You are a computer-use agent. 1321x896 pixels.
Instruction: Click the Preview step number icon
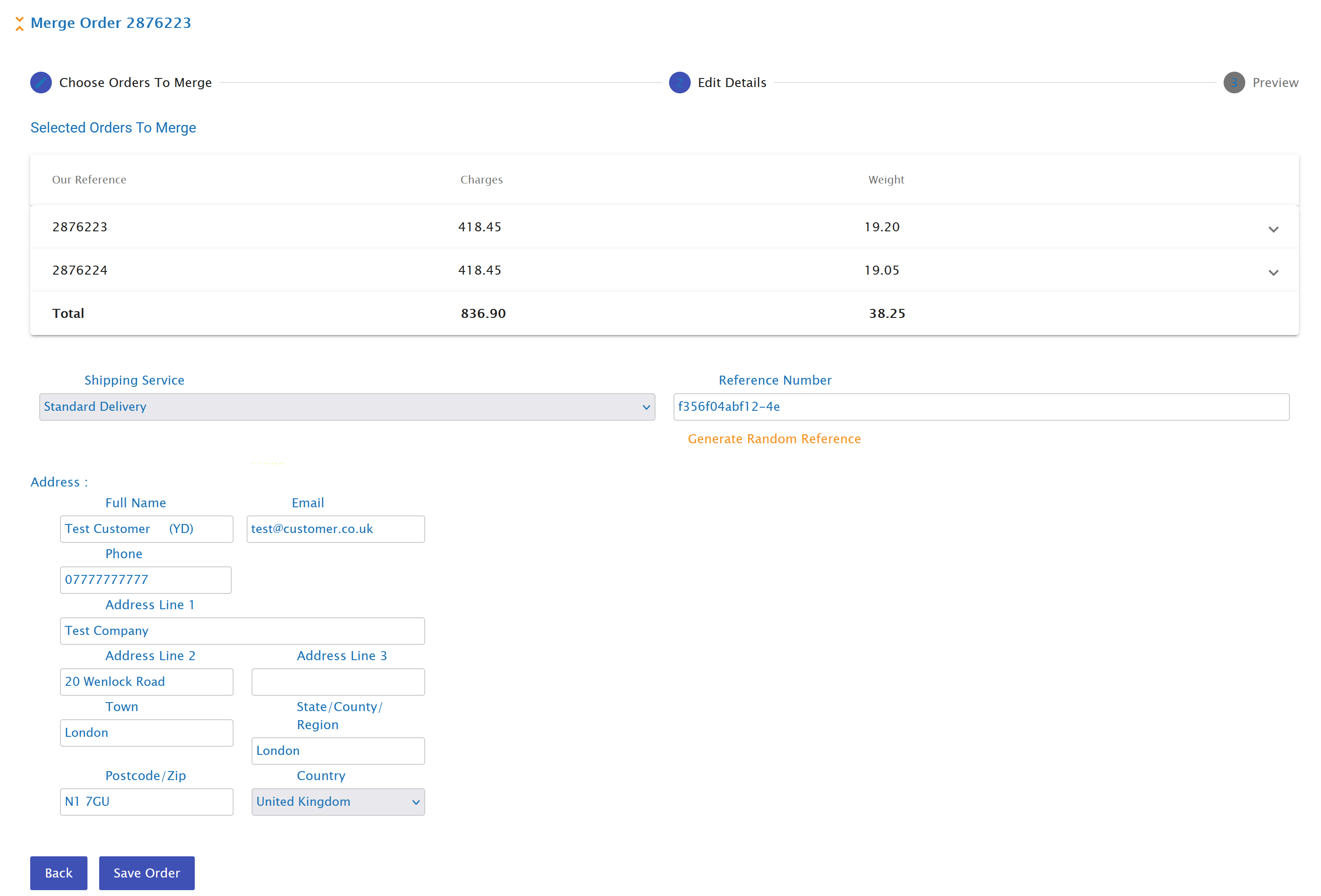[x=1234, y=83]
